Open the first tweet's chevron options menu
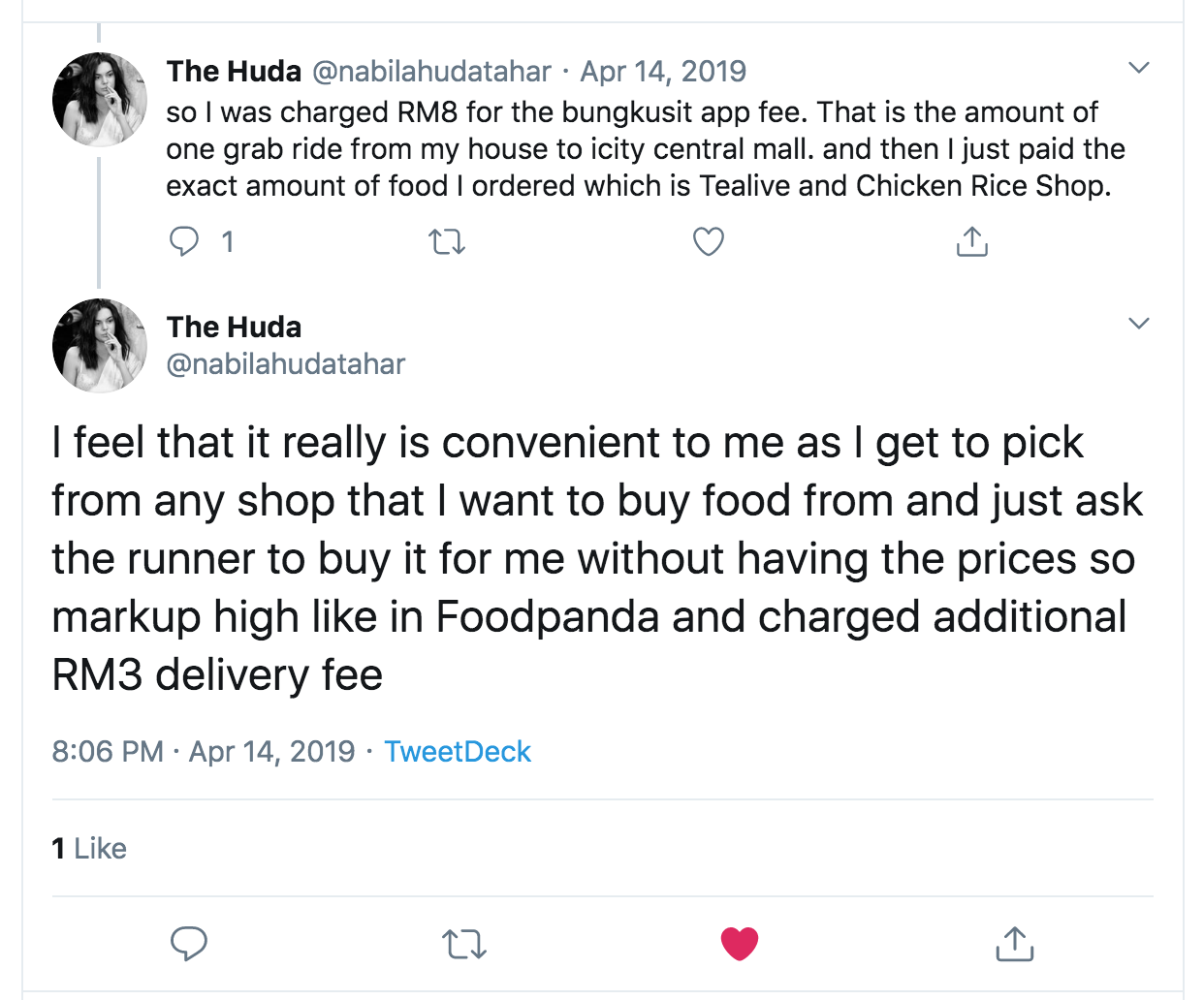The width and height of the screenshot is (1204, 1000). pyautogui.click(x=1139, y=68)
